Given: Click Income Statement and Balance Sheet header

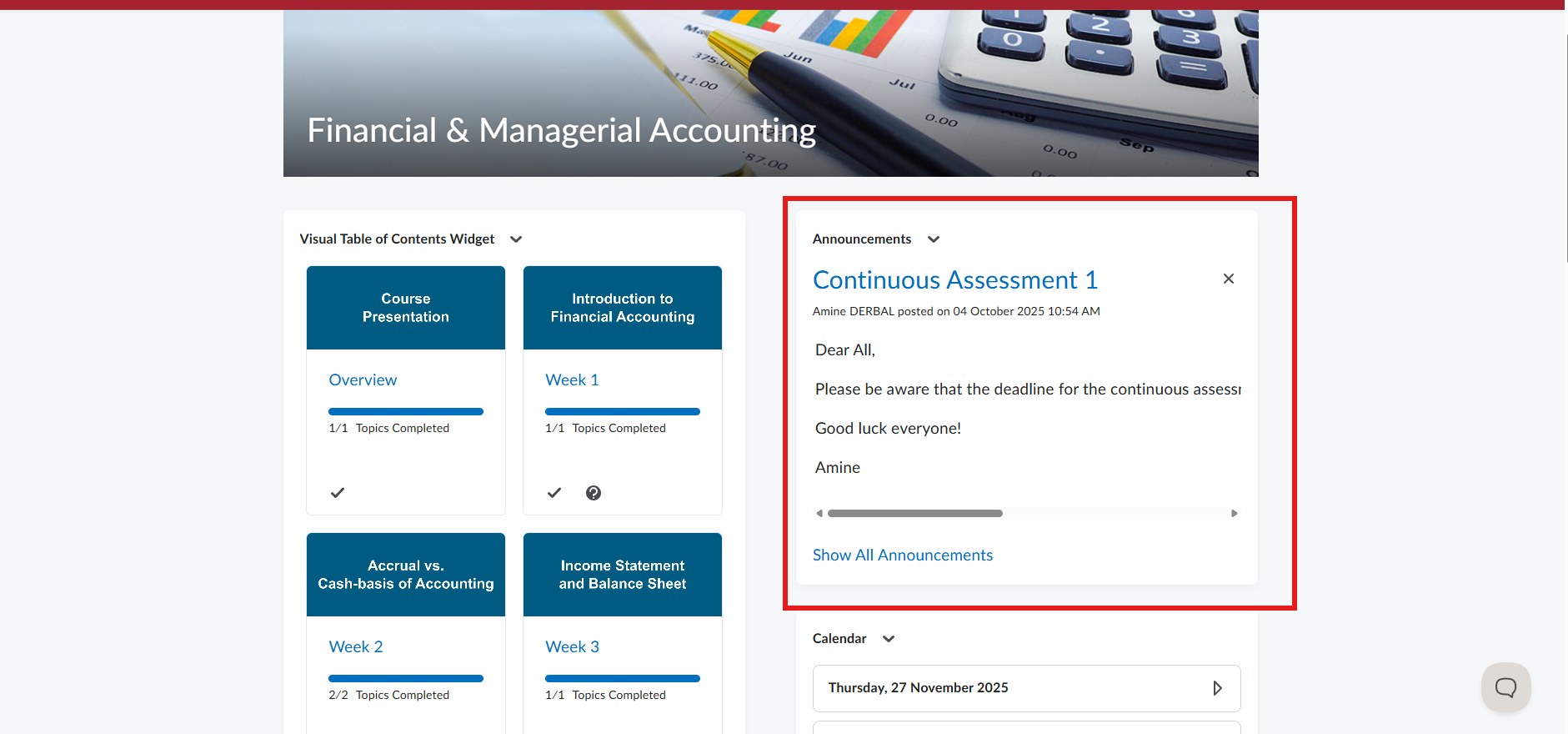Looking at the screenshot, I should 623,575.
